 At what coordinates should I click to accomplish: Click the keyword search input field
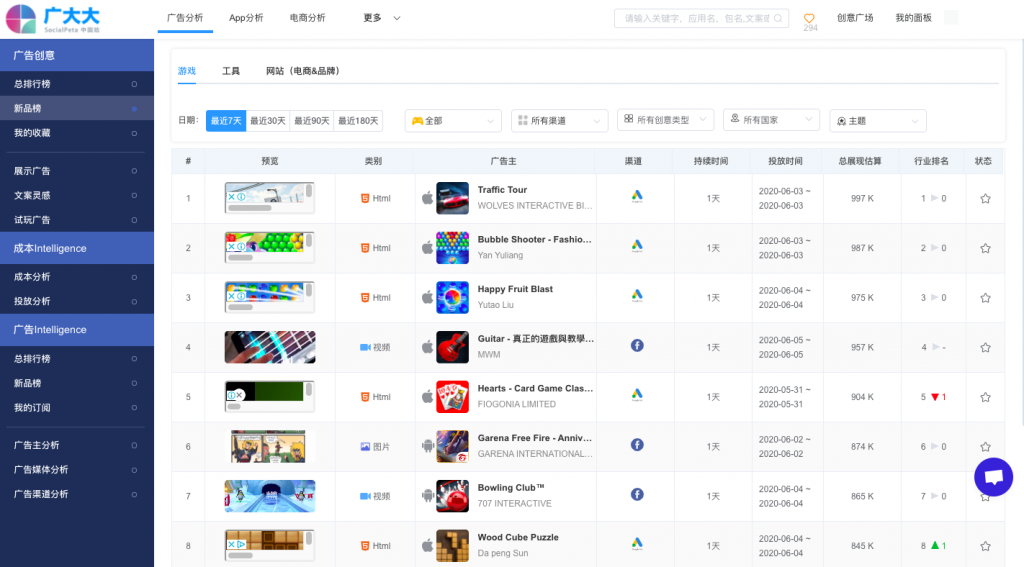tap(701, 18)
